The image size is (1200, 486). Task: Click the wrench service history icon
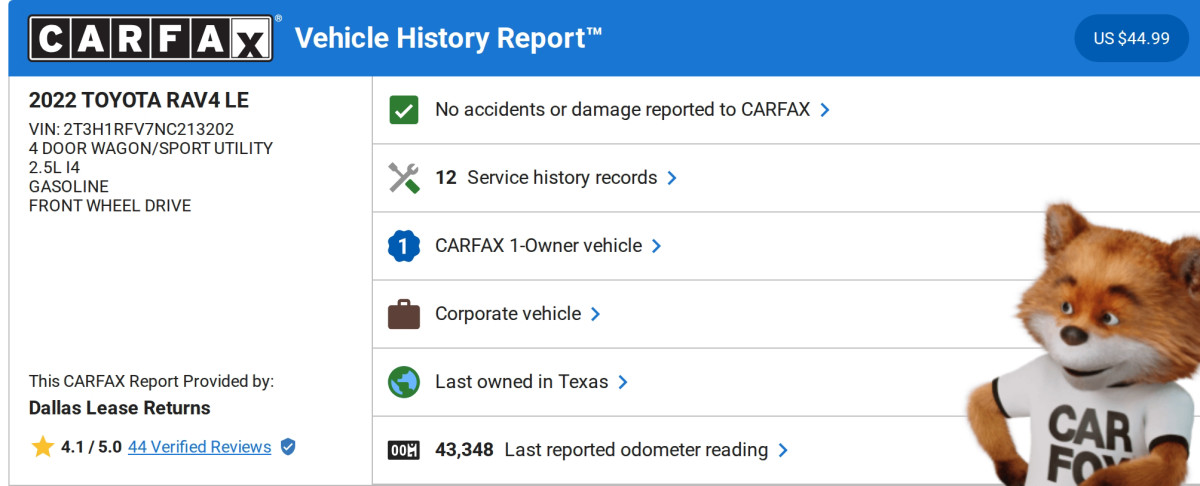403,178
